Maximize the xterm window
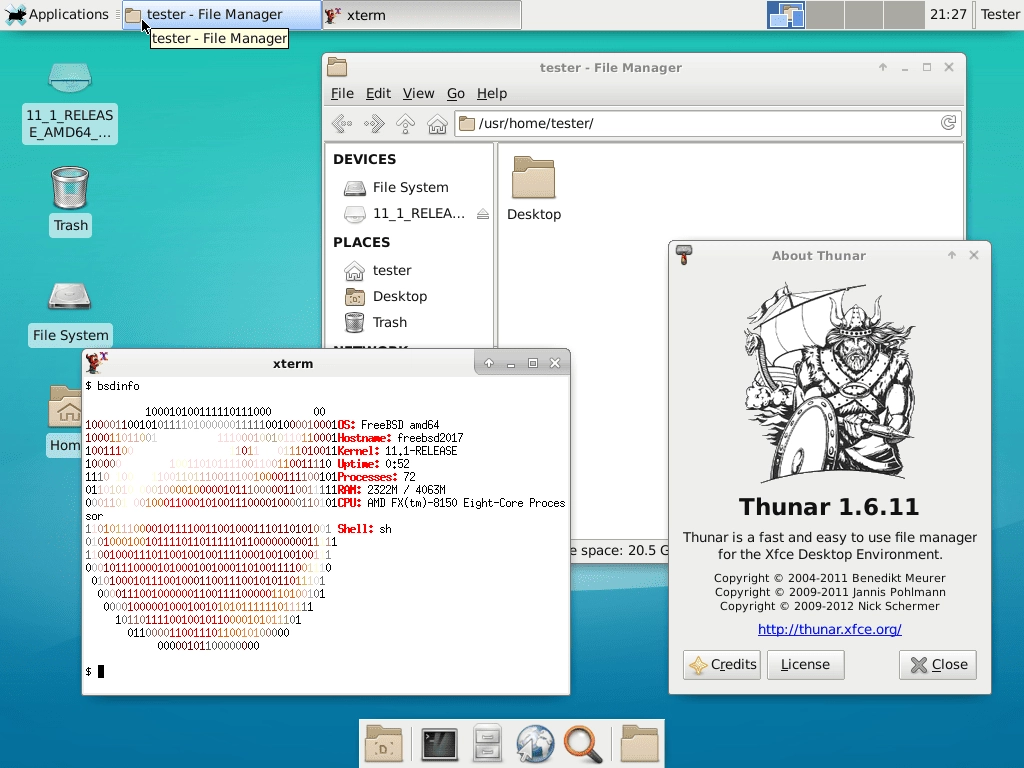Image resolution: width=1024 pixels, height=768 pixels. point(532,363)
